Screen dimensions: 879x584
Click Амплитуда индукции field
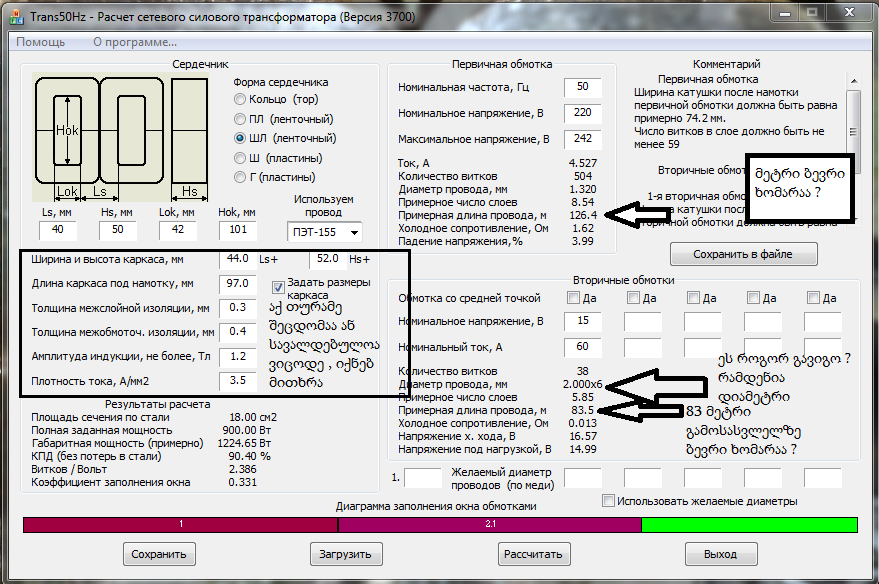tap(238, 356)
